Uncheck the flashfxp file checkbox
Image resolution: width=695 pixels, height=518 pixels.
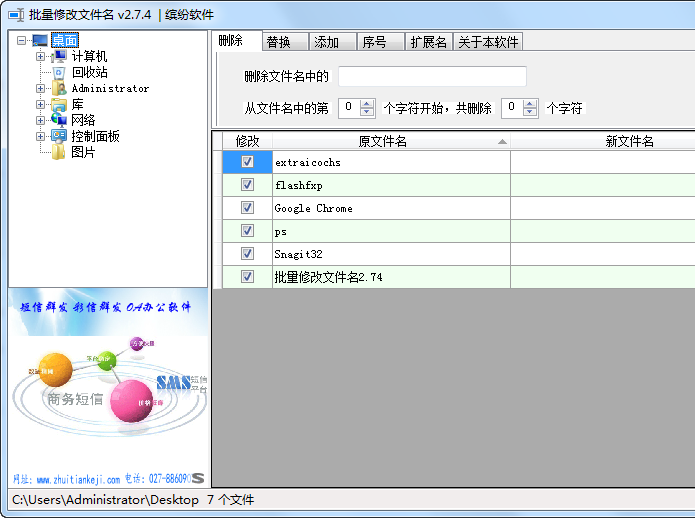tap(247, 185)
